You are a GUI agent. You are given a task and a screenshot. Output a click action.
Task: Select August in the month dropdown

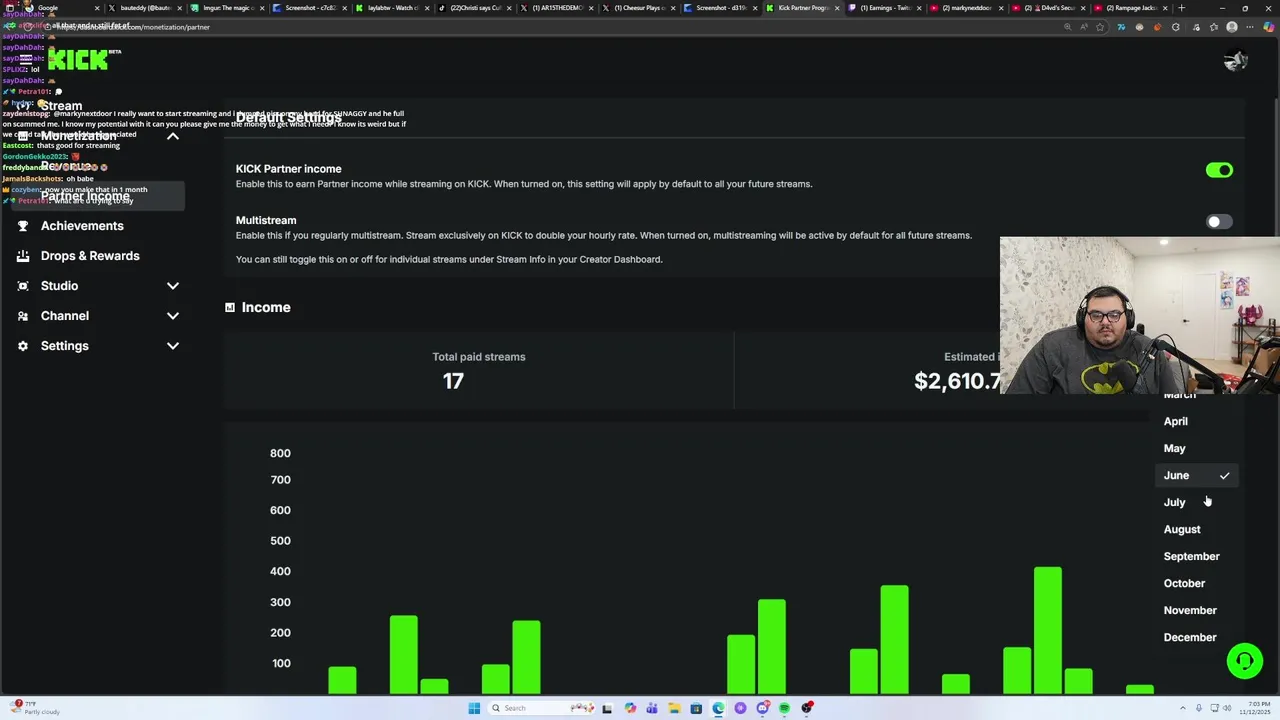(x=1196, y=529)
